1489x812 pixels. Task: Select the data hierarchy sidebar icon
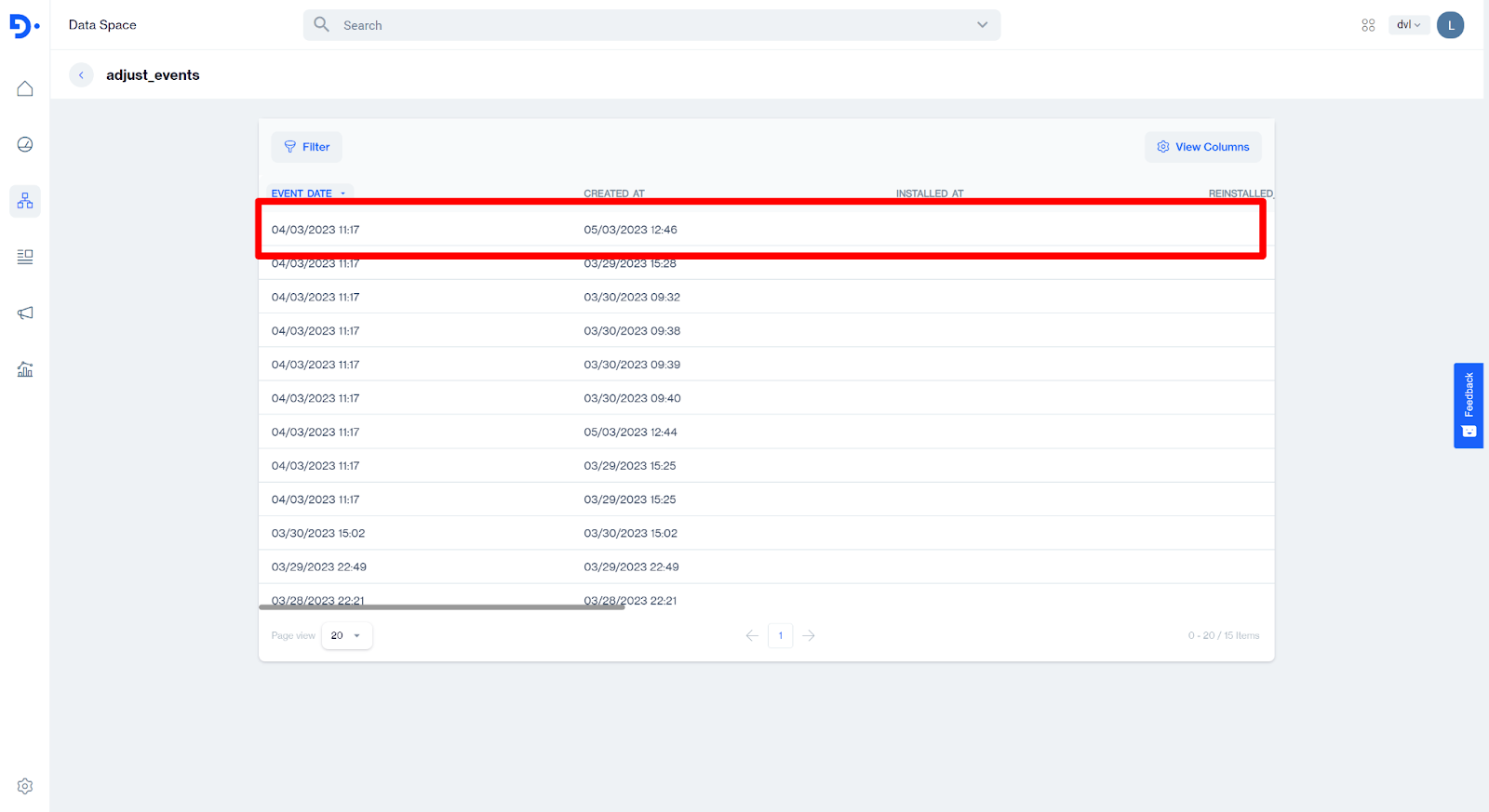click(25, 201)
